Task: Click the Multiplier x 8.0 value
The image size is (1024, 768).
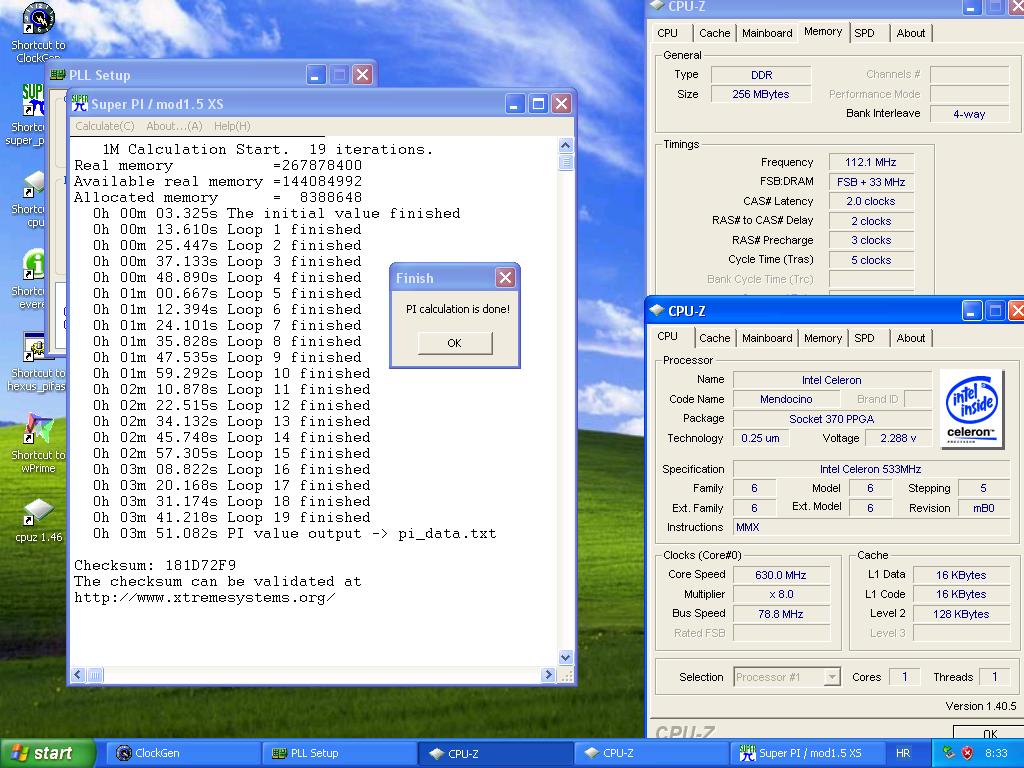Action: pos(781,594)
